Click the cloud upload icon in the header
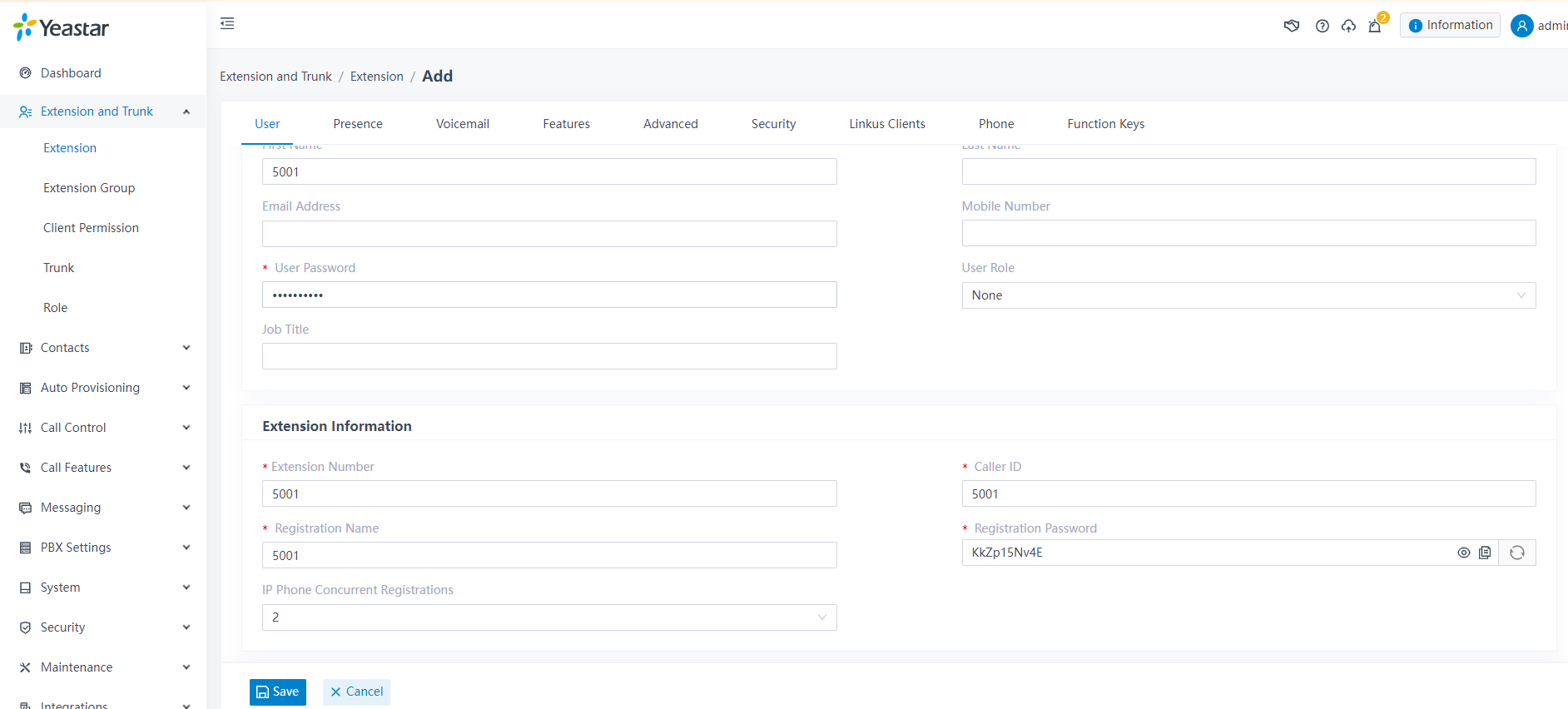 click(1348, 26)
